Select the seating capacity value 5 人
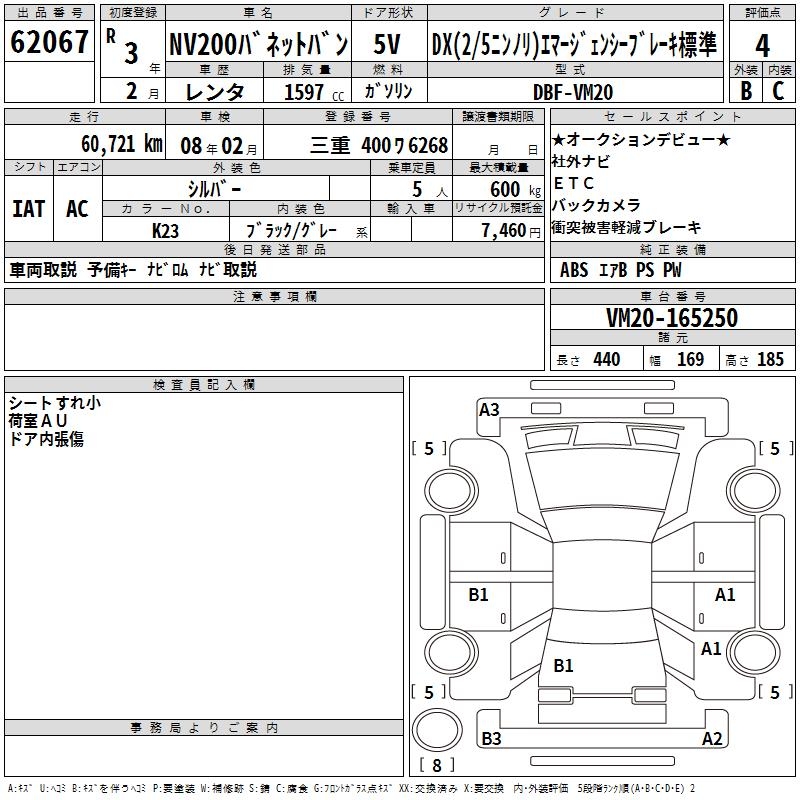800x800 pixels. tap(429, 189)
